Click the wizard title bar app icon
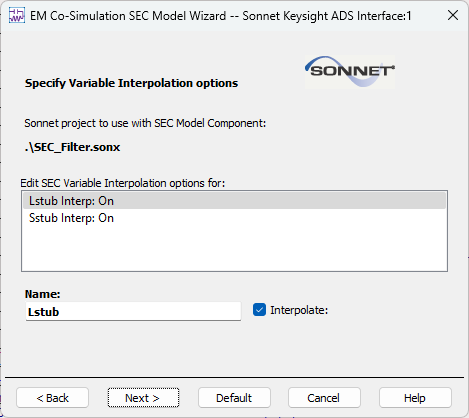Screen dimensions: 469x418 17,15
